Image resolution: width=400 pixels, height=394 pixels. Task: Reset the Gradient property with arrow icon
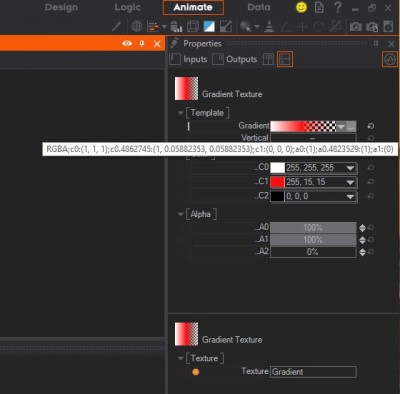370,126
